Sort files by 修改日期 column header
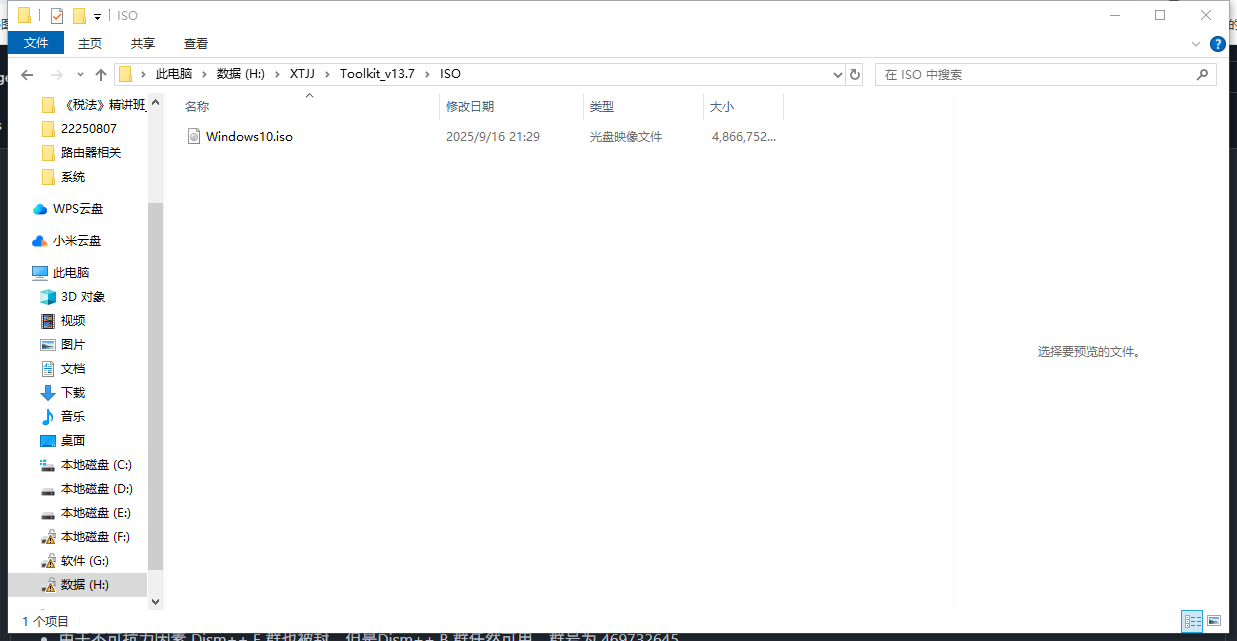 pyautogui.click(x=470, y=106)
